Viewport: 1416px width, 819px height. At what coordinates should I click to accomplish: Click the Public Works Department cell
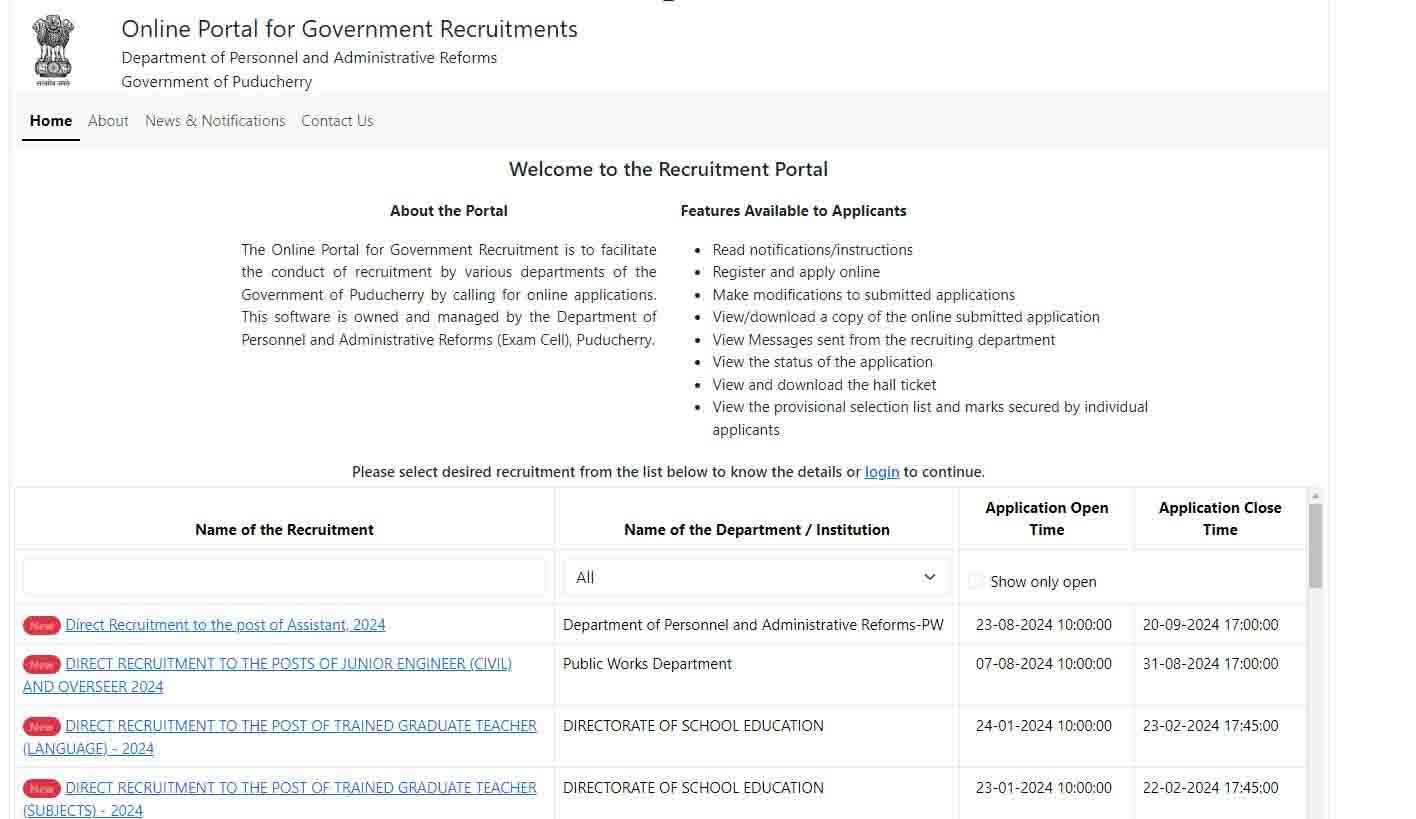coord(647,664)
